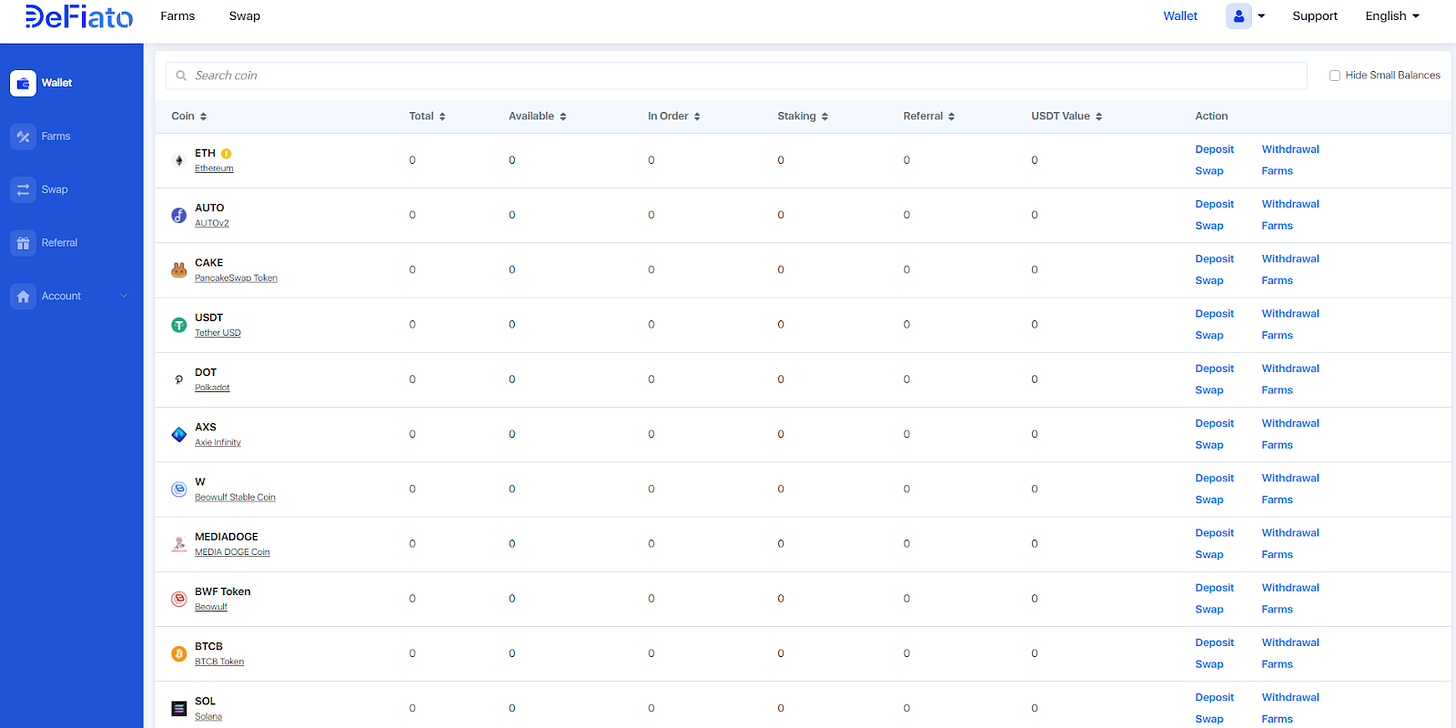Open Support in top navigation
The height and width of the screenshot is (728, 1456).
click(x=1315, y=16)
